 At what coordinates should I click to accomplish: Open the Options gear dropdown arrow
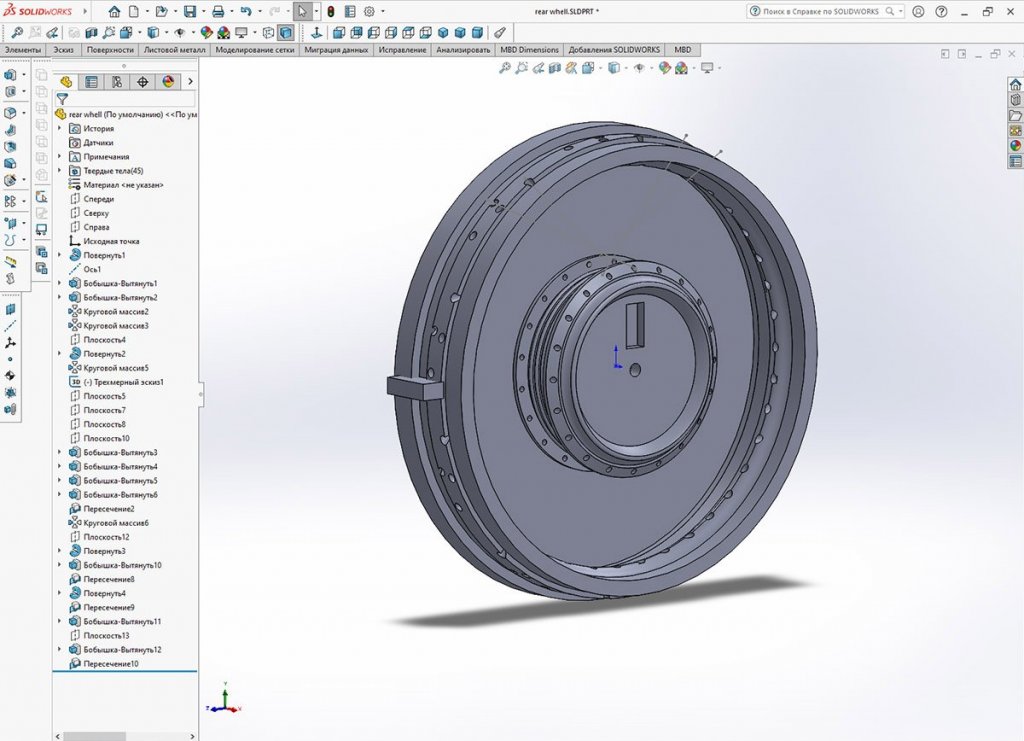(x=383, y=12)
